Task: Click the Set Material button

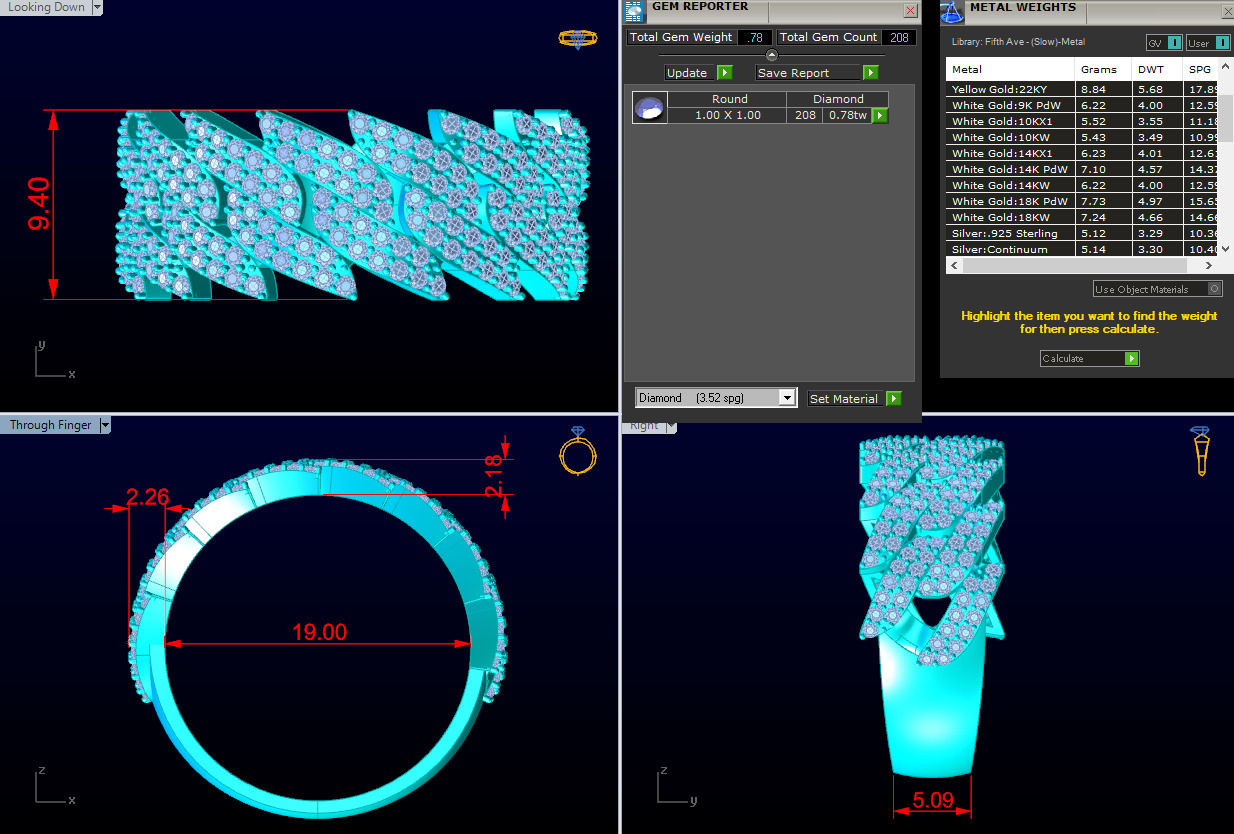Action: click(846, 399)
